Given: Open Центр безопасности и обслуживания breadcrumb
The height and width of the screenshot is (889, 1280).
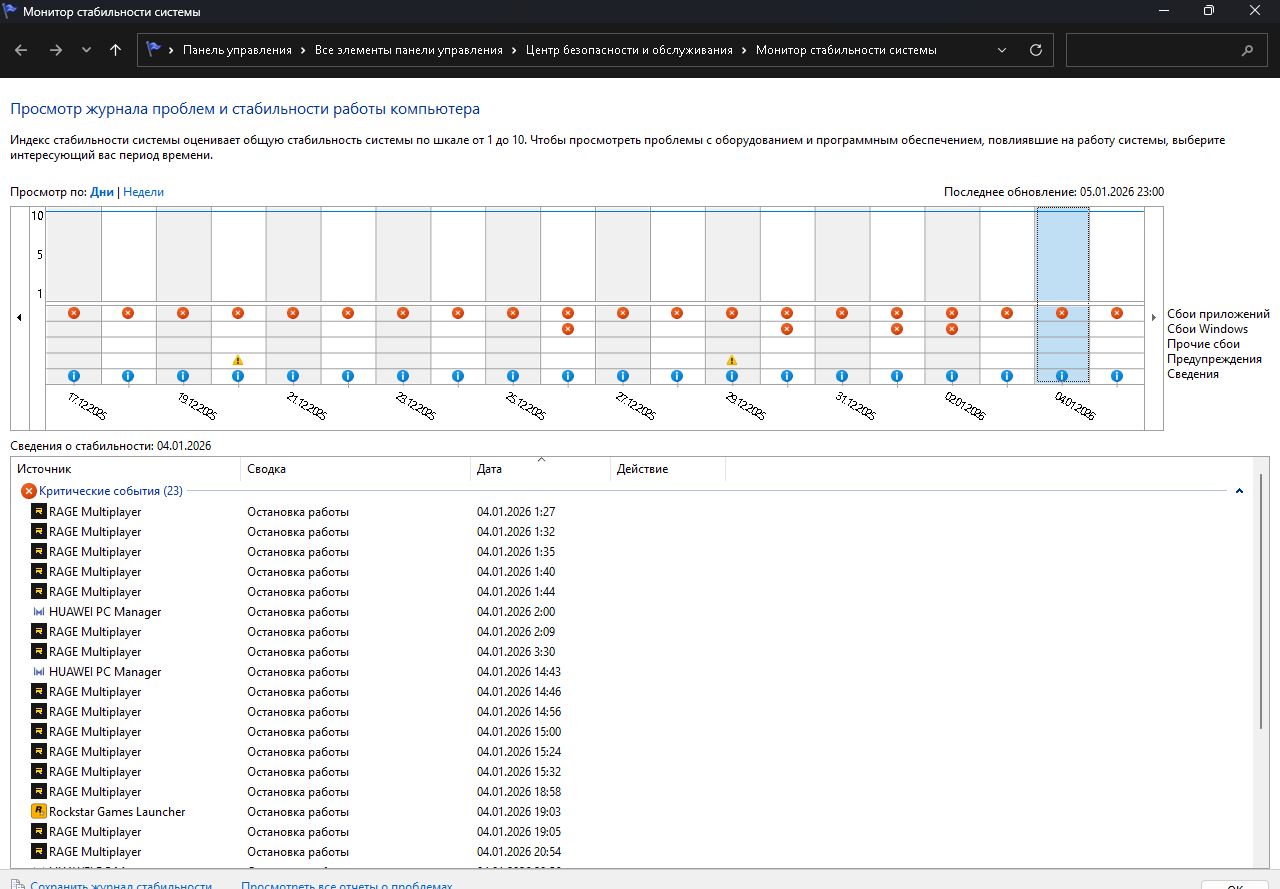Looking at the screenshot, I should [x=629, y=50].
